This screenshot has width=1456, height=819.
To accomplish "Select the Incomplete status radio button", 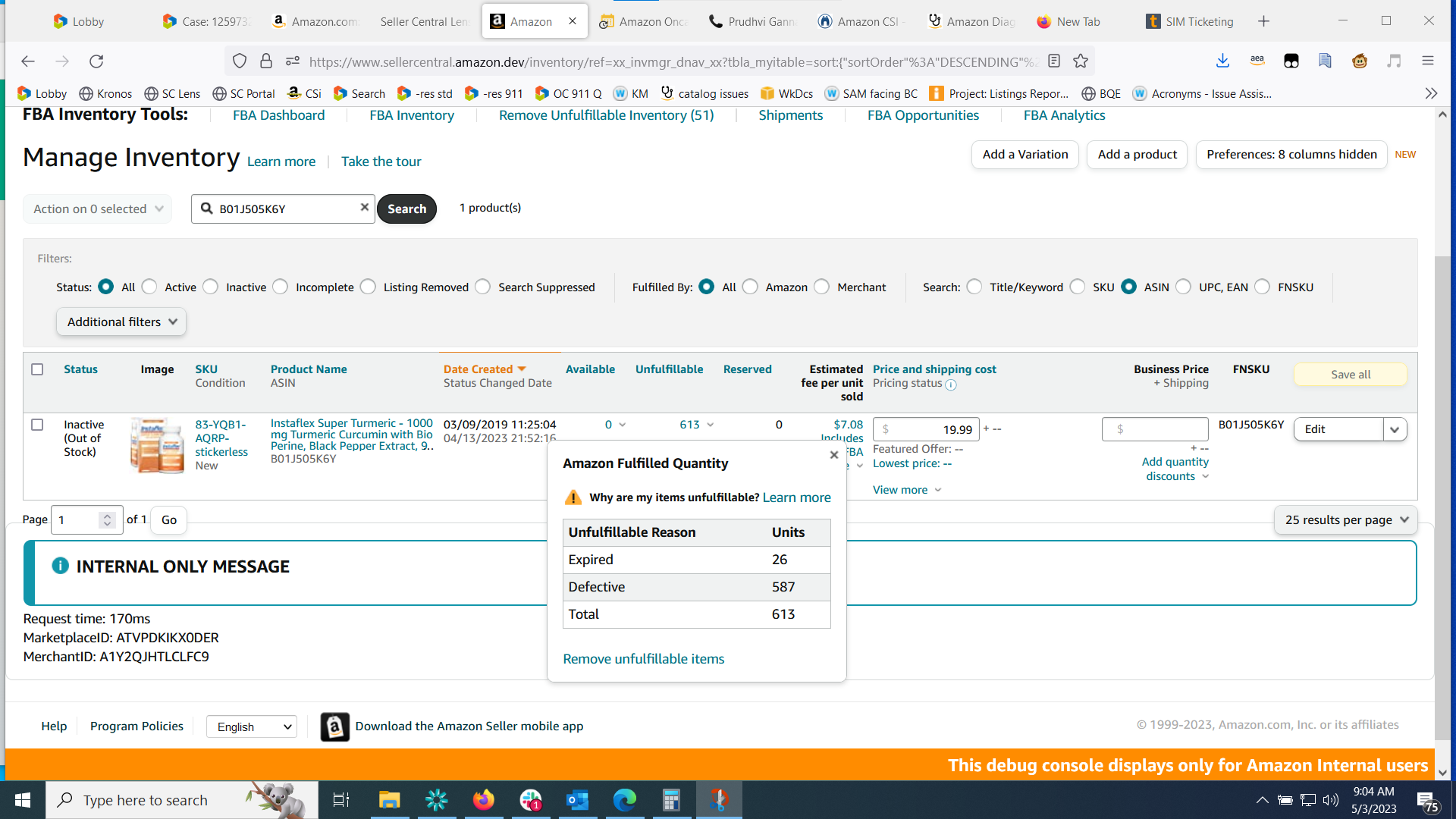I will (281, 287).
